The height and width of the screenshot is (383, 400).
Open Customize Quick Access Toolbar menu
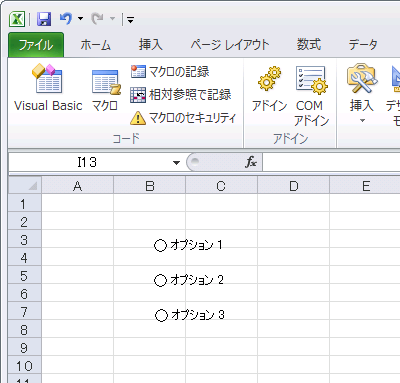point(130,20)
